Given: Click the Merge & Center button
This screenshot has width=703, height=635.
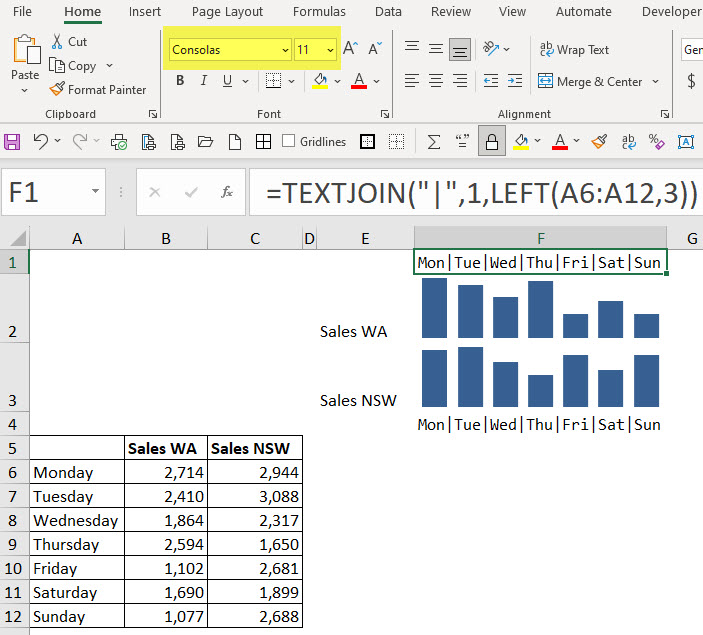Looking at the screenshot, I should [590, 81].
